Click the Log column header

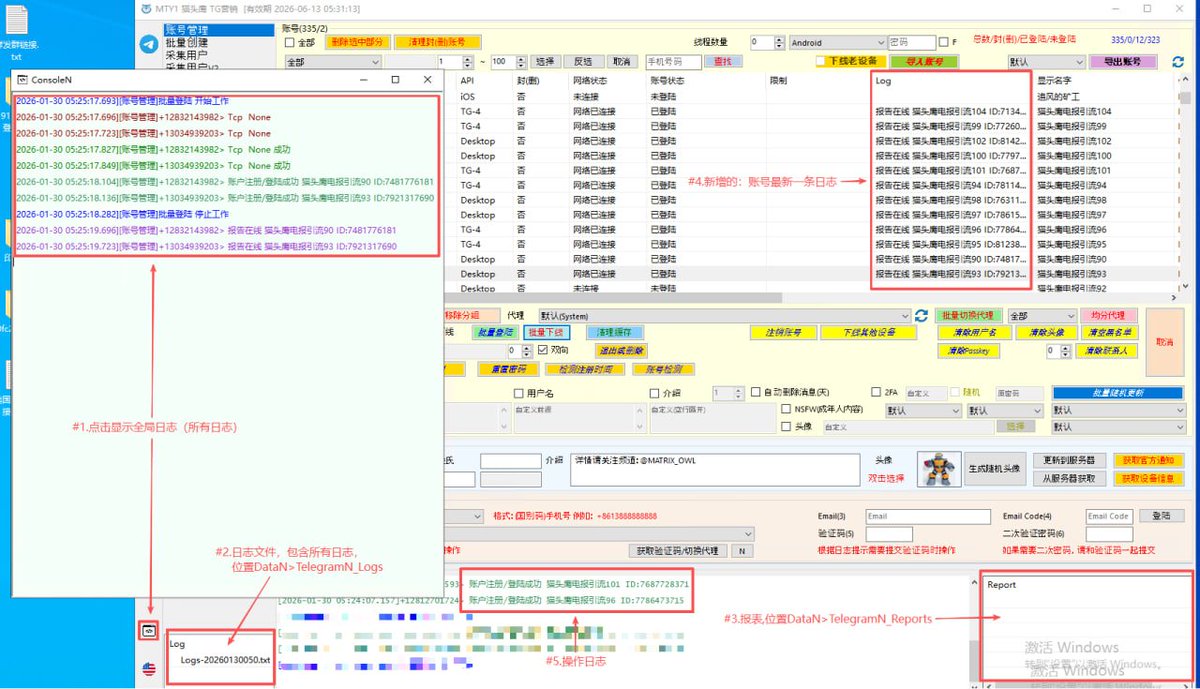(x=884, y=81)
